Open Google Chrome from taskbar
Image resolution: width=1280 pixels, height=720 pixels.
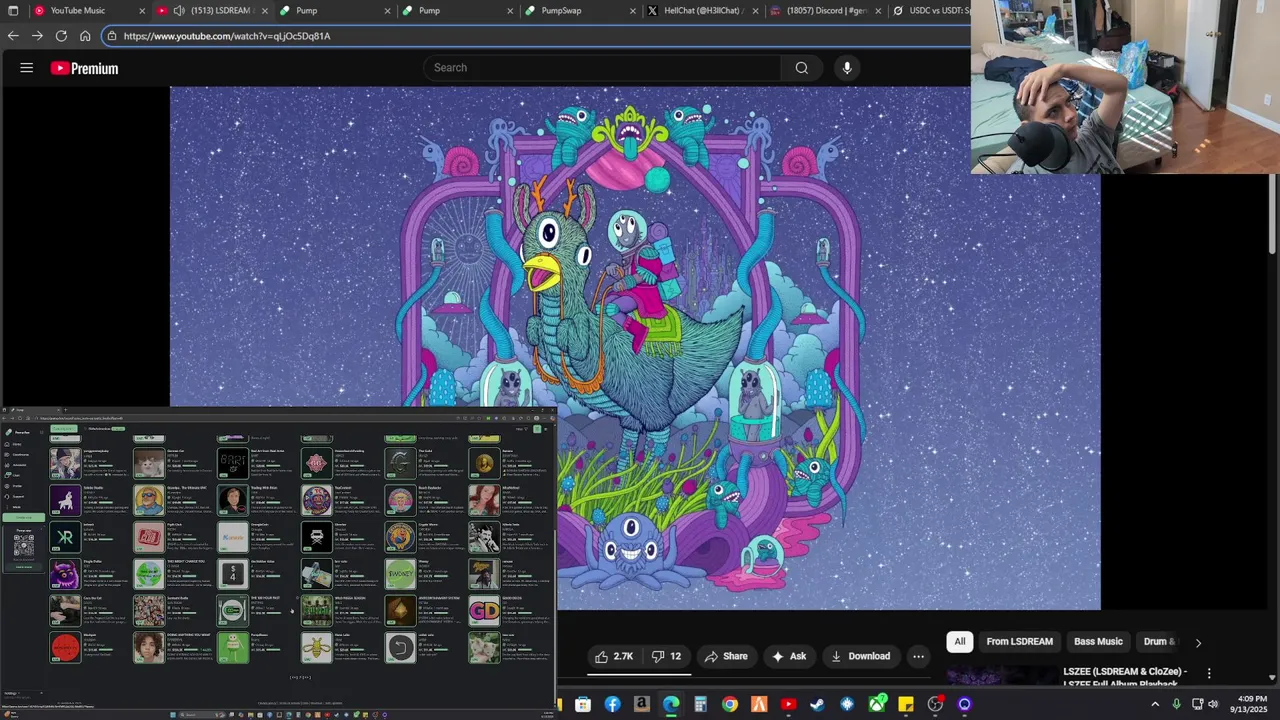click(730, 704)
